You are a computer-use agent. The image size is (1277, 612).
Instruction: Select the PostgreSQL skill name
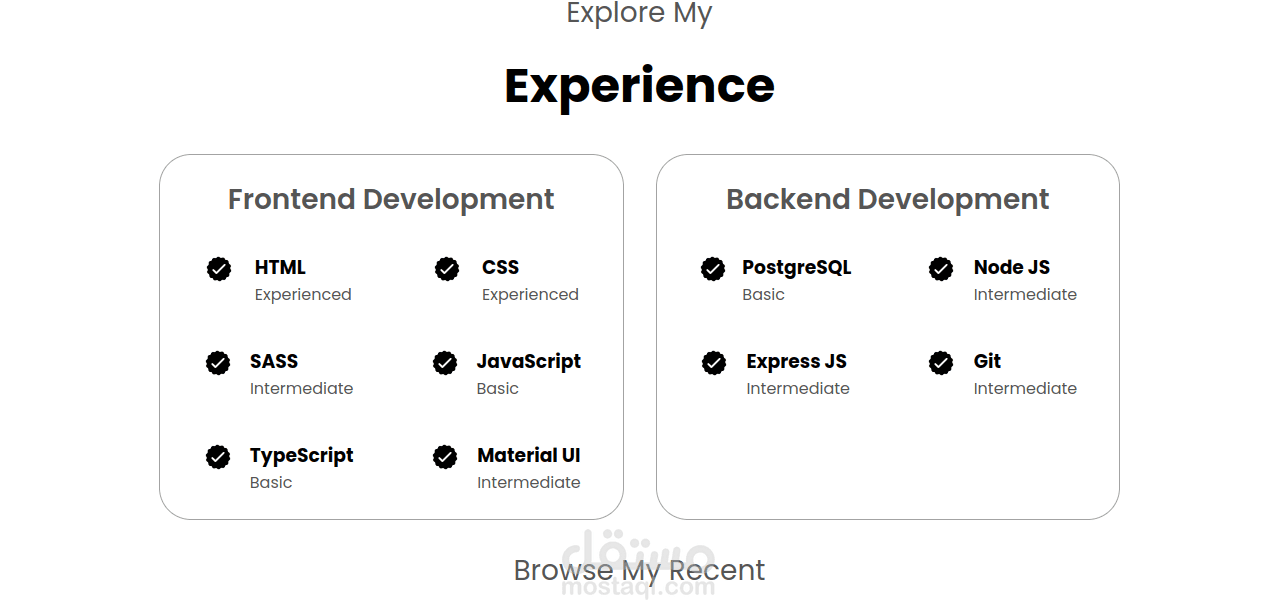[x=796, y=267]
